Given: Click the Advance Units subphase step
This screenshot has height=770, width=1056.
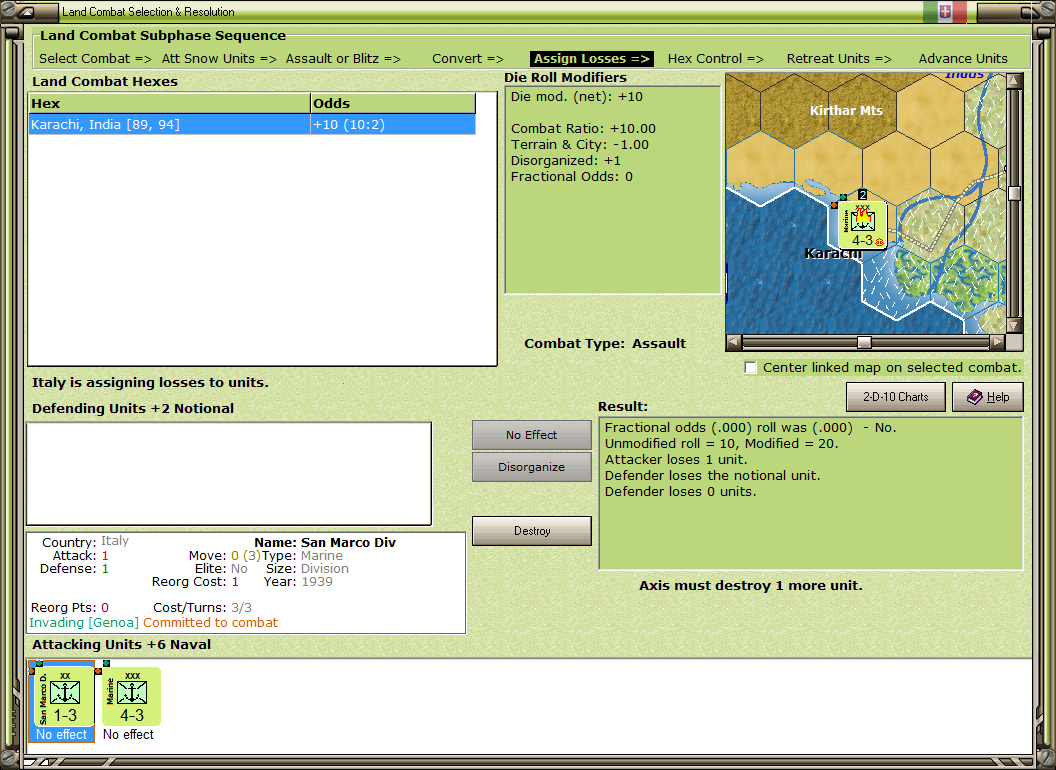Looking at the screenshot, I should click(x=963, y=59).
